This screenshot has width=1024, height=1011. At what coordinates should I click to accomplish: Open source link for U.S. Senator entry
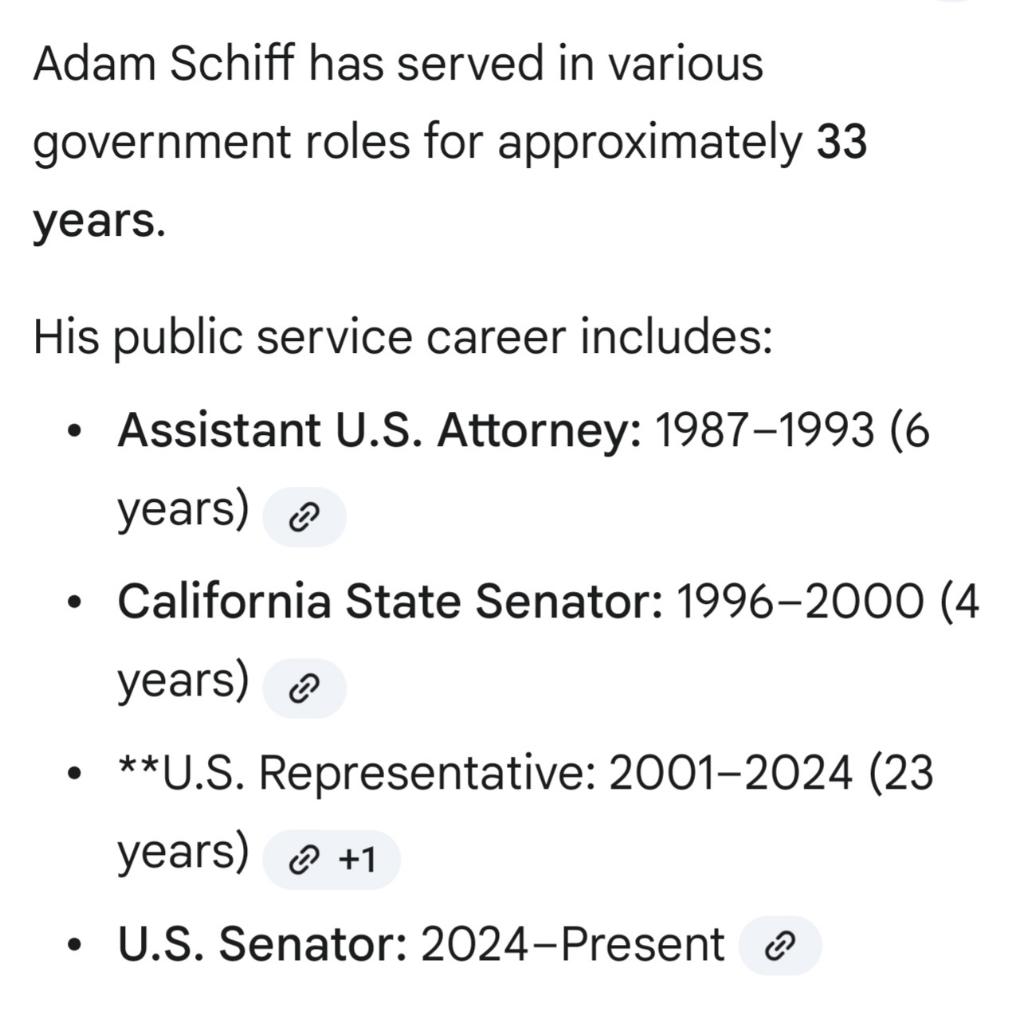click(x=779, y=946)
